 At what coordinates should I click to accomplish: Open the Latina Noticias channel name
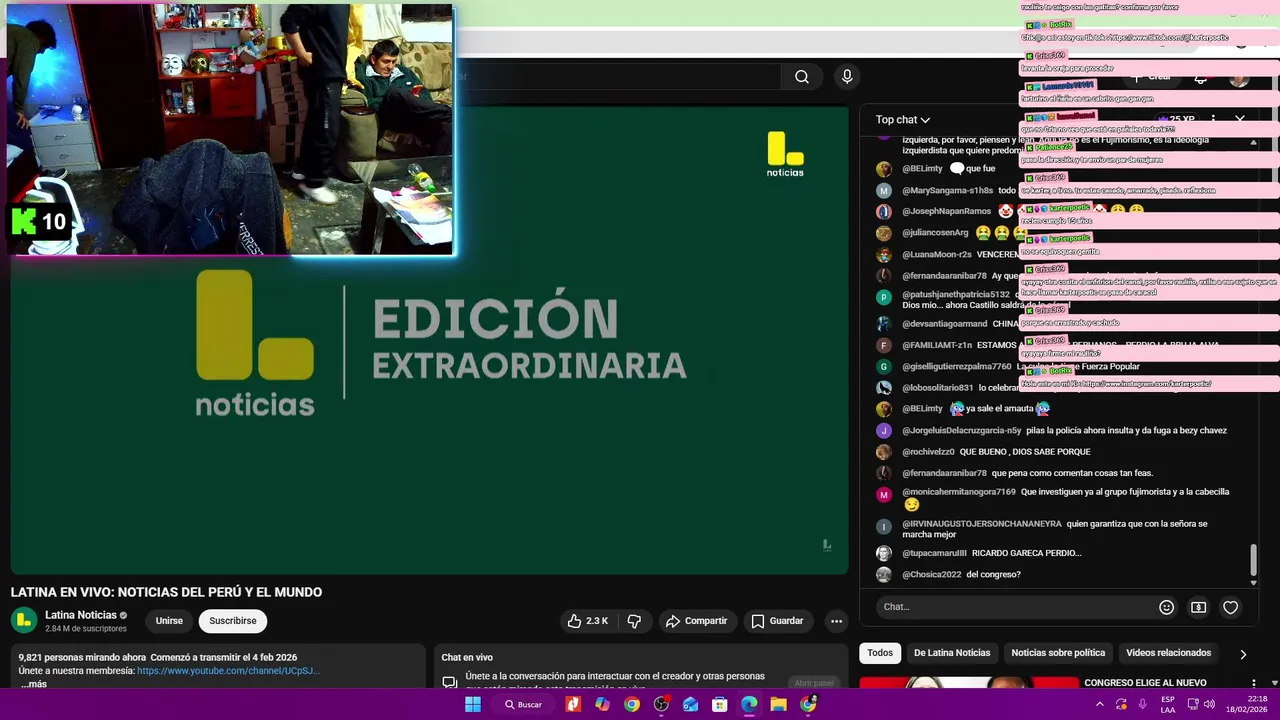(x=81, y=615)
